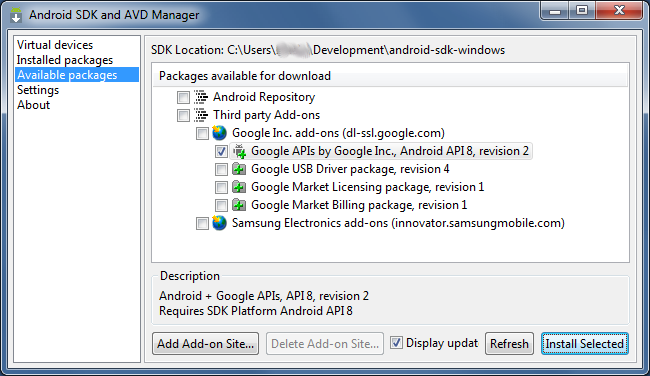Check the Google Market Billing package checkbox

pos(221,205)
